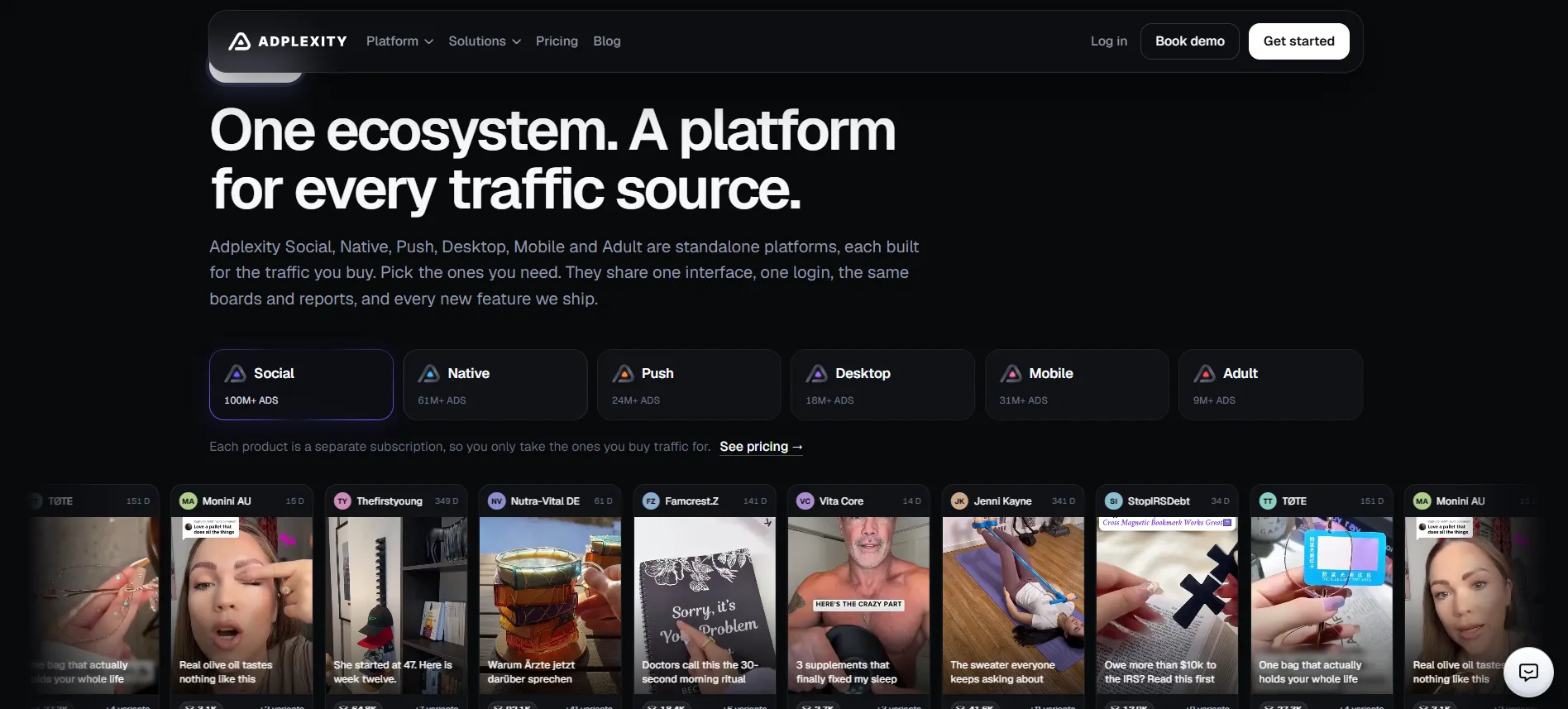Viewport: 1568px width, 709px height.
Task: Open the chat widget icon
Action: click(1528, 672)
